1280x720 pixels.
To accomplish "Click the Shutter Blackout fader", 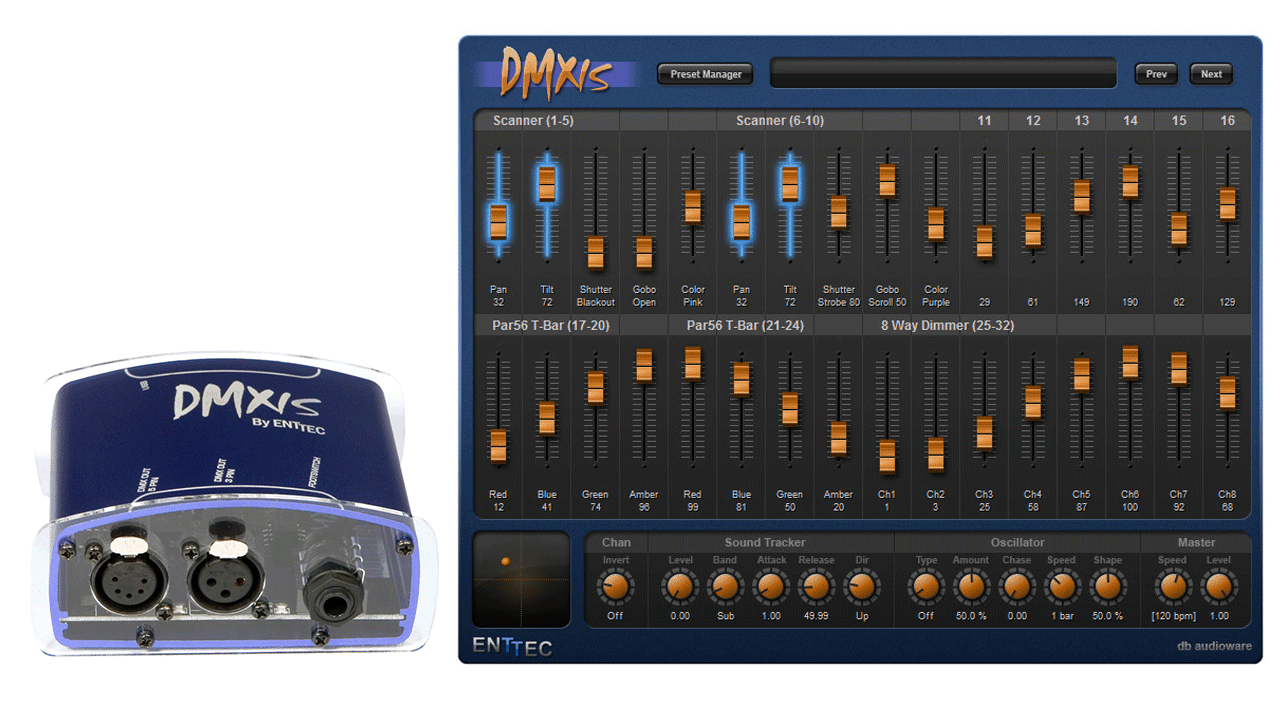I will point(595,252).
